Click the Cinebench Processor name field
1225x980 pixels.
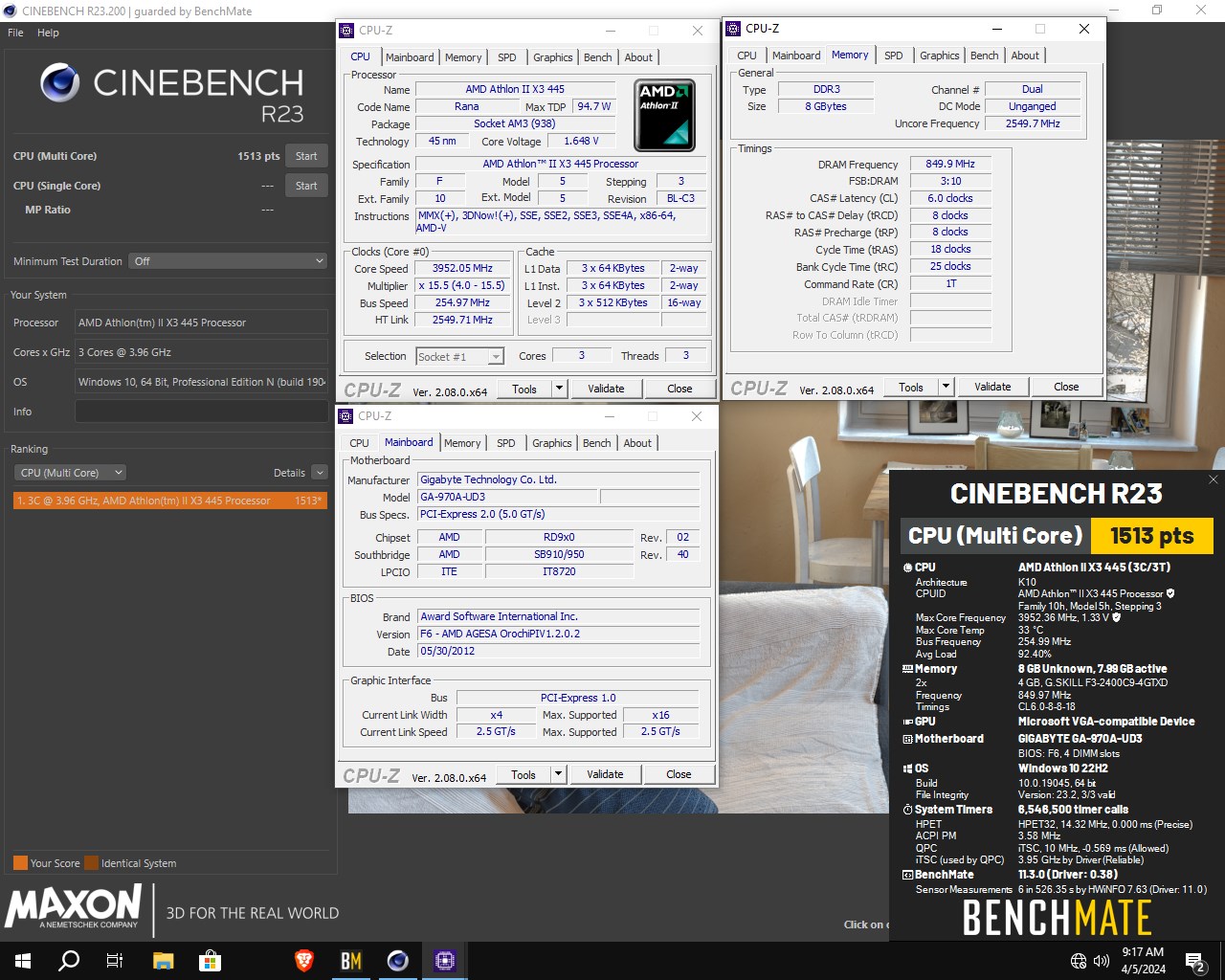pos(201,323)
